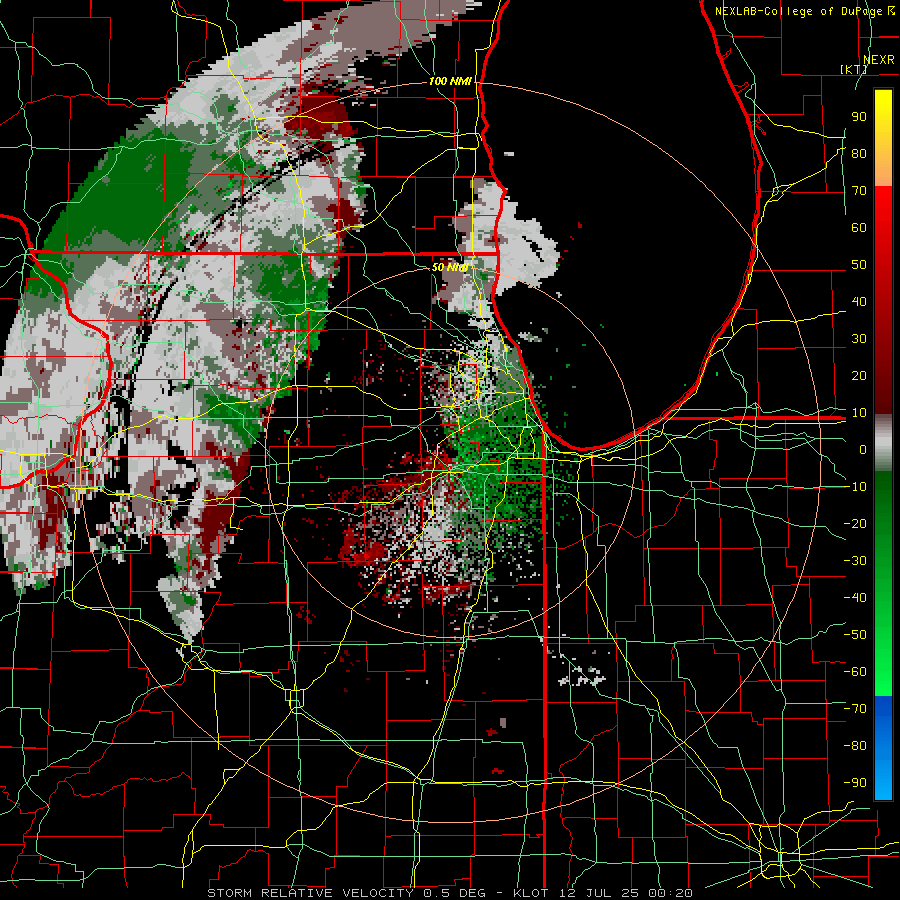Click the KLOT 12 JUL 25 00:20 timestamp

[602, 893]
